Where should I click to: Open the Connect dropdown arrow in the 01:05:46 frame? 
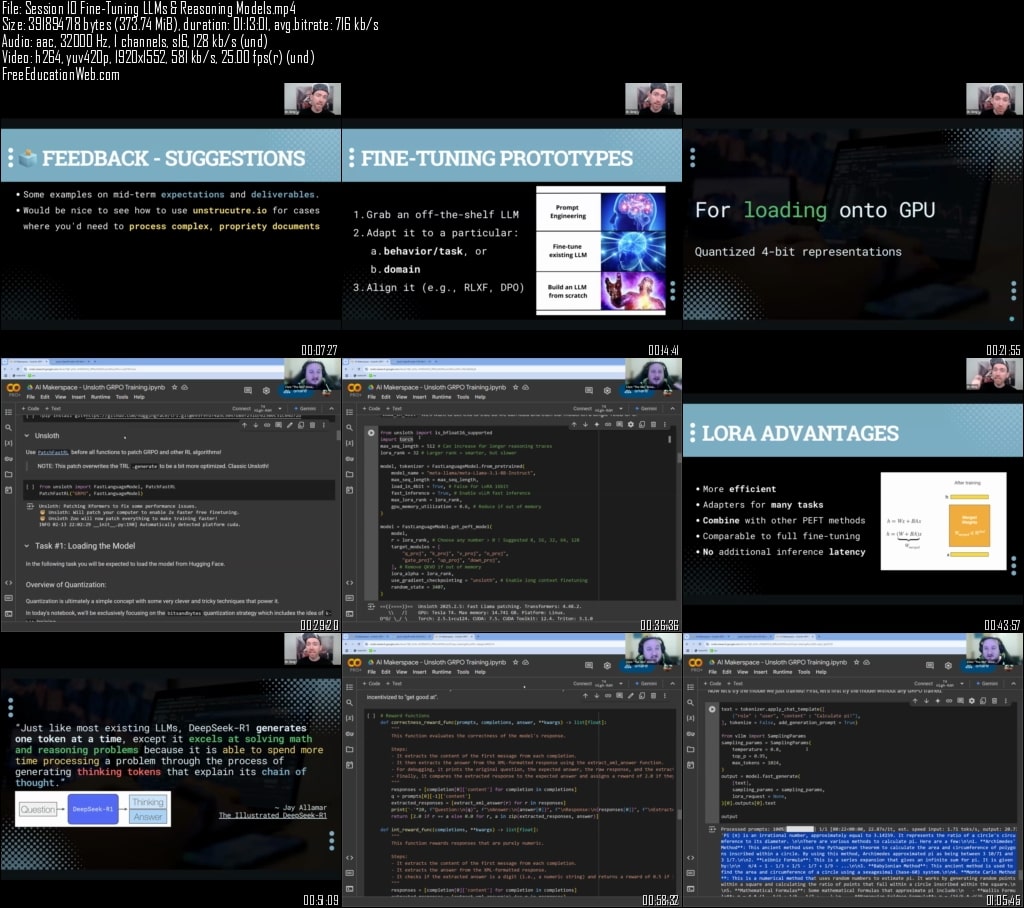(962, 683)
